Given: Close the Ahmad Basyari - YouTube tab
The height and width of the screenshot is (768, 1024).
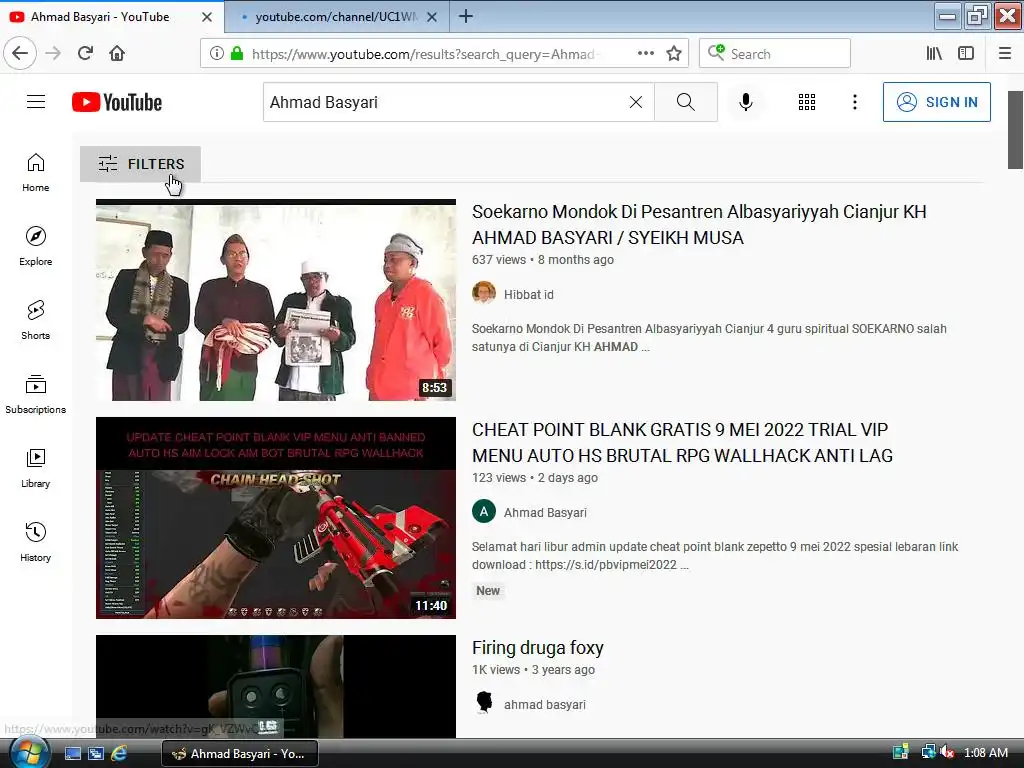Looking at the screenshot, I should click(207, 17).
